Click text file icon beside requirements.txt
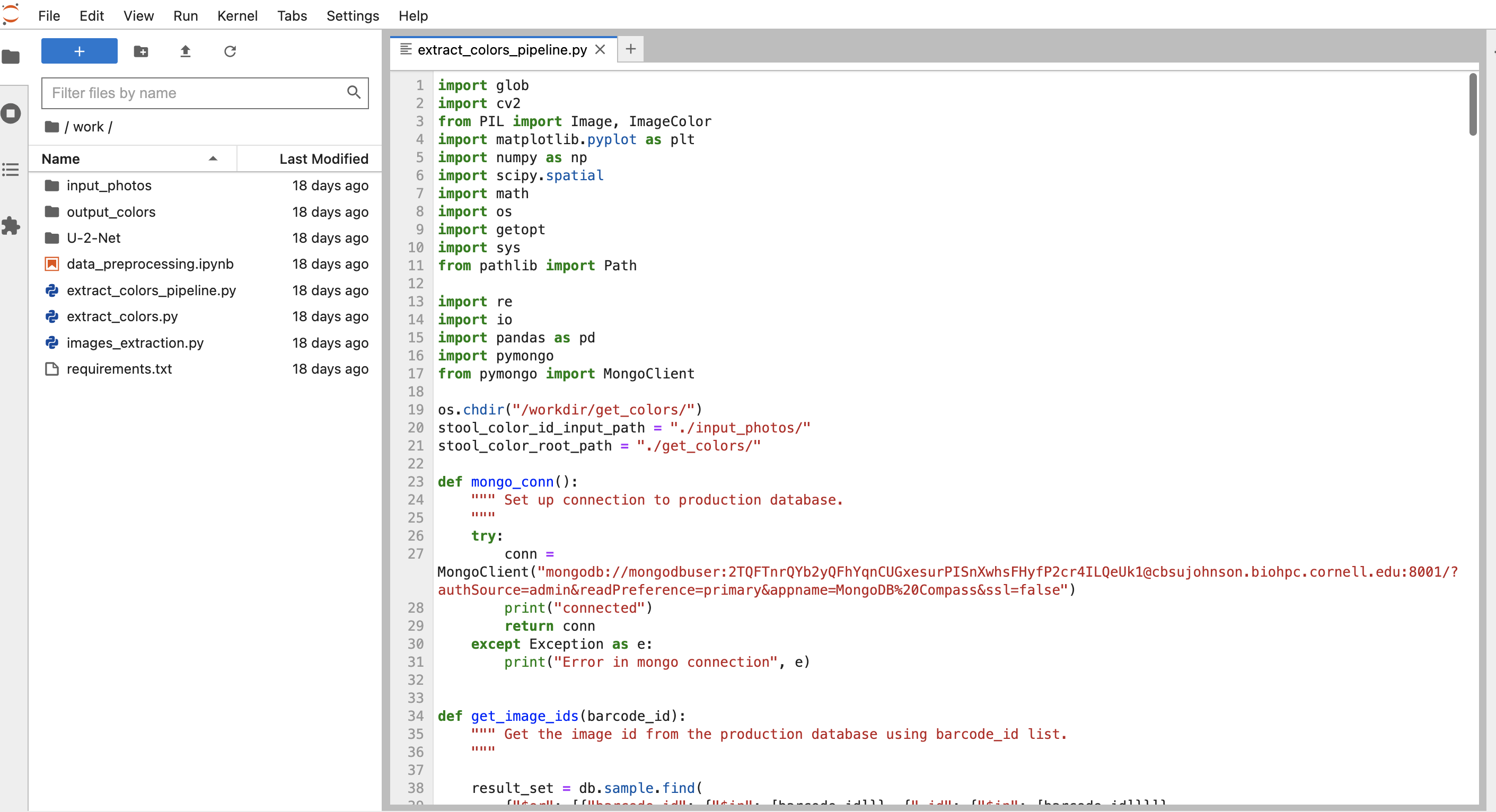1496x812 pixels. tap(51, 369)
